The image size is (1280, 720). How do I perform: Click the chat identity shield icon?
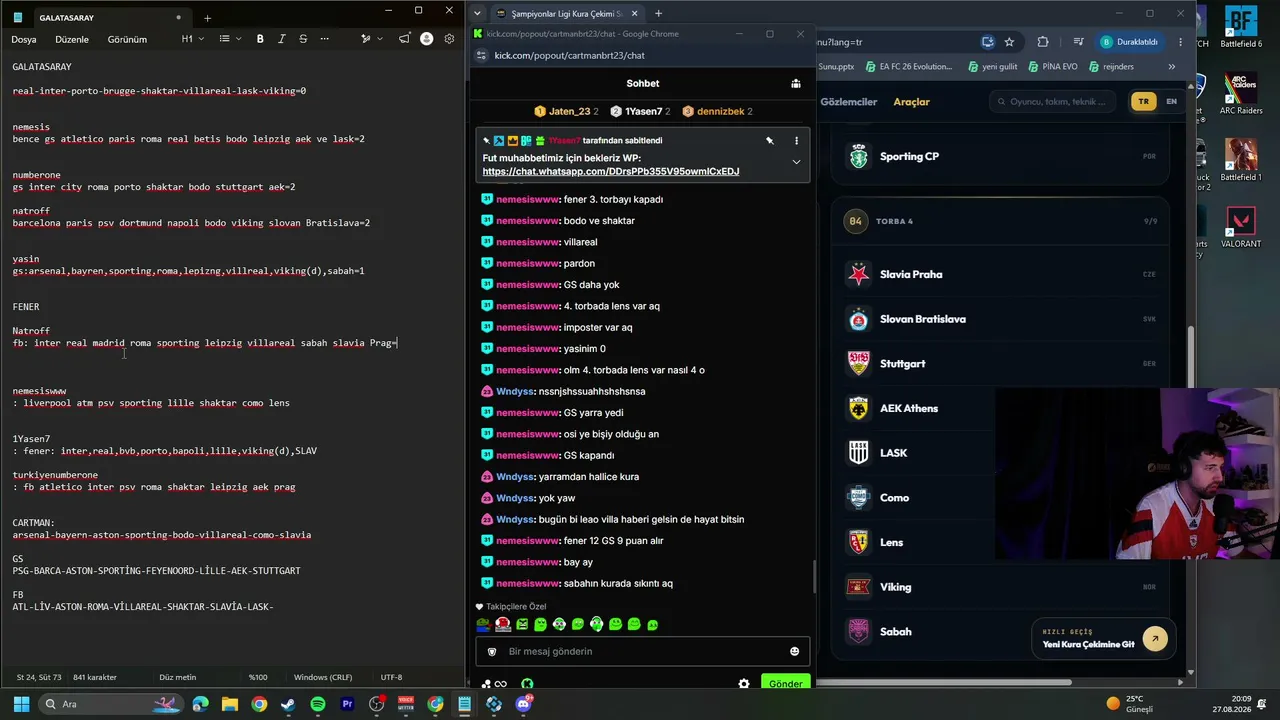click(491, 651)
